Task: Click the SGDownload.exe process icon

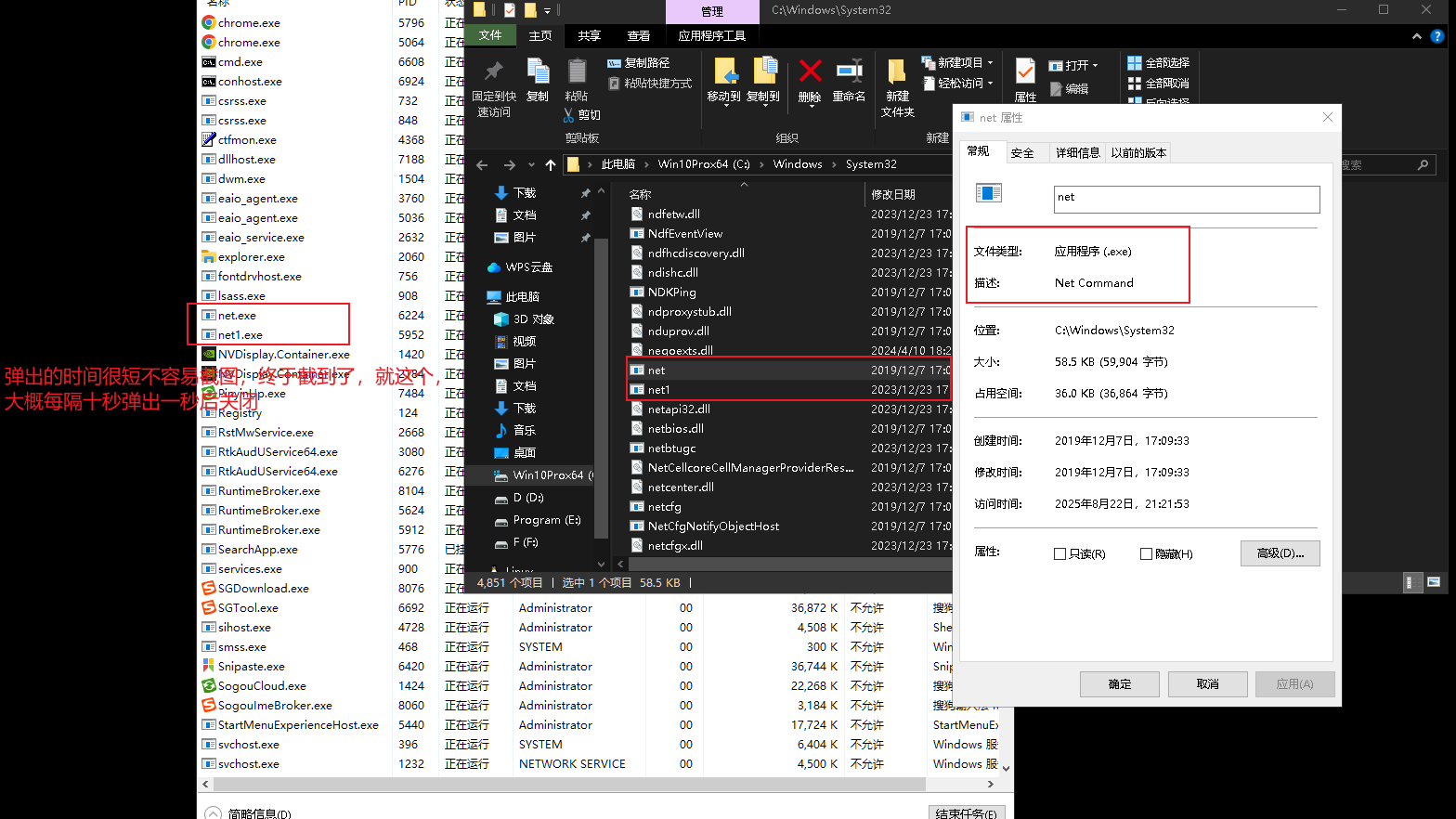Action: [209, 588]
